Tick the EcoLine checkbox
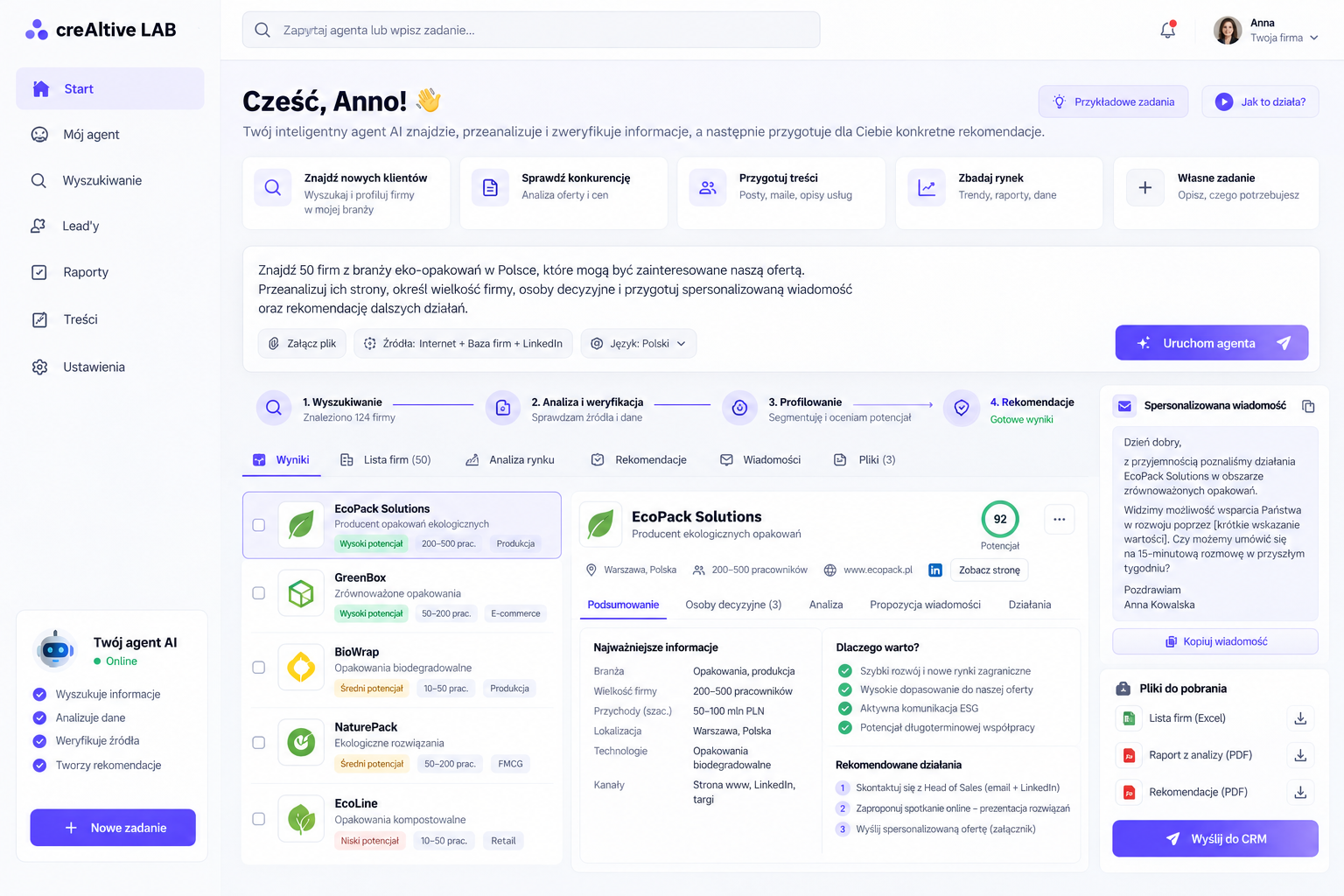The image size is (1344, 896). click(259, 819)
